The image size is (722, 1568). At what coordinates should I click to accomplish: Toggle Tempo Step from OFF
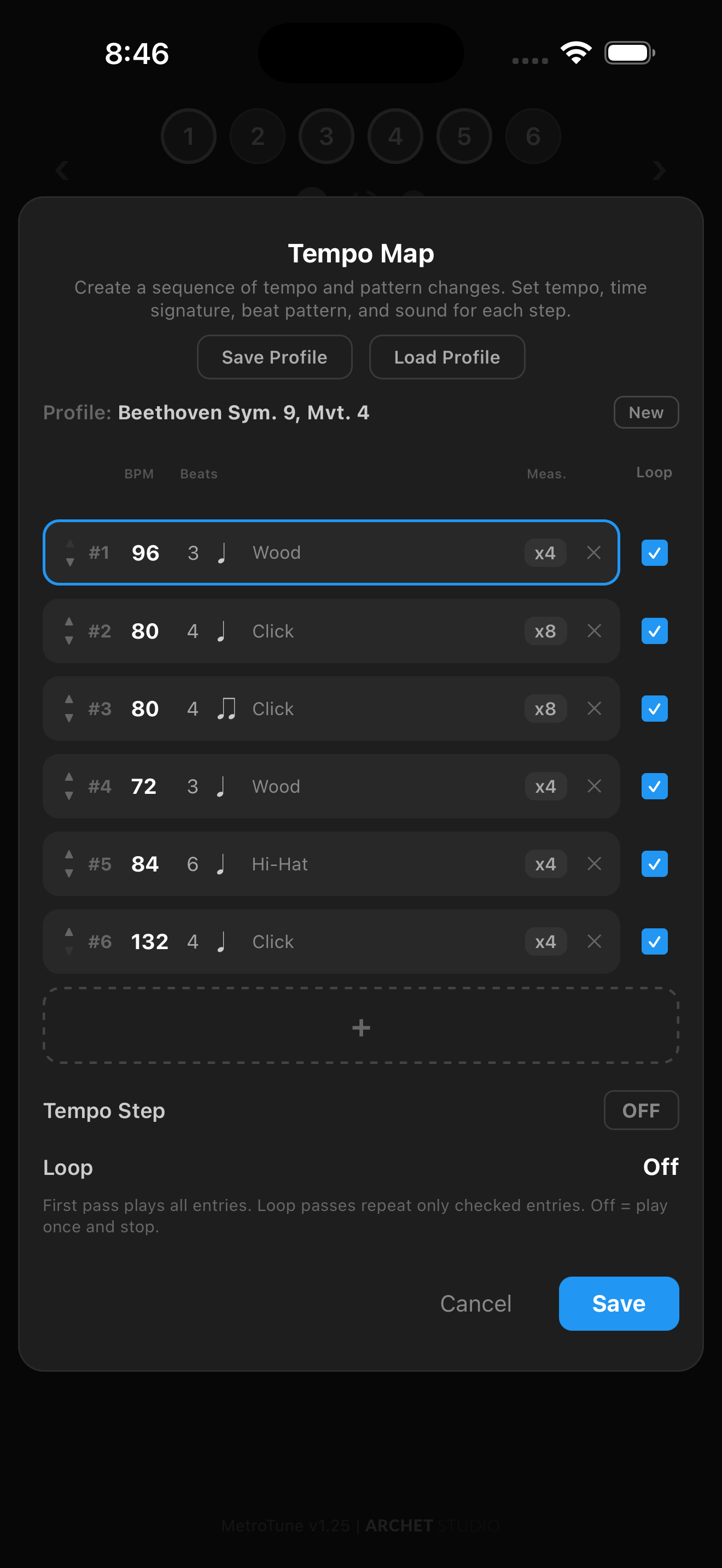click(641, 1110)
